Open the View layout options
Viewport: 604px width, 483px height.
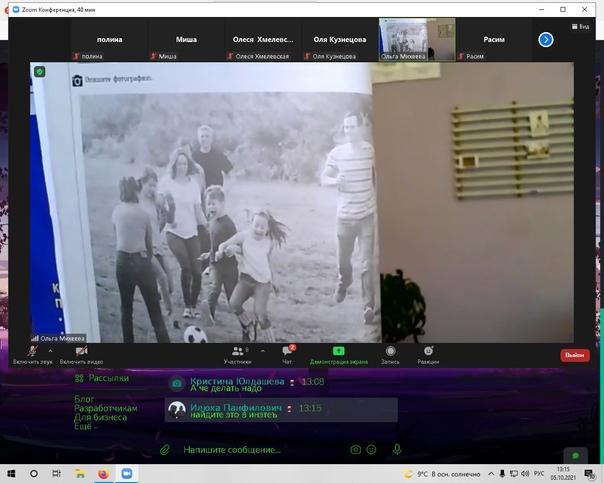click(580, 27)
